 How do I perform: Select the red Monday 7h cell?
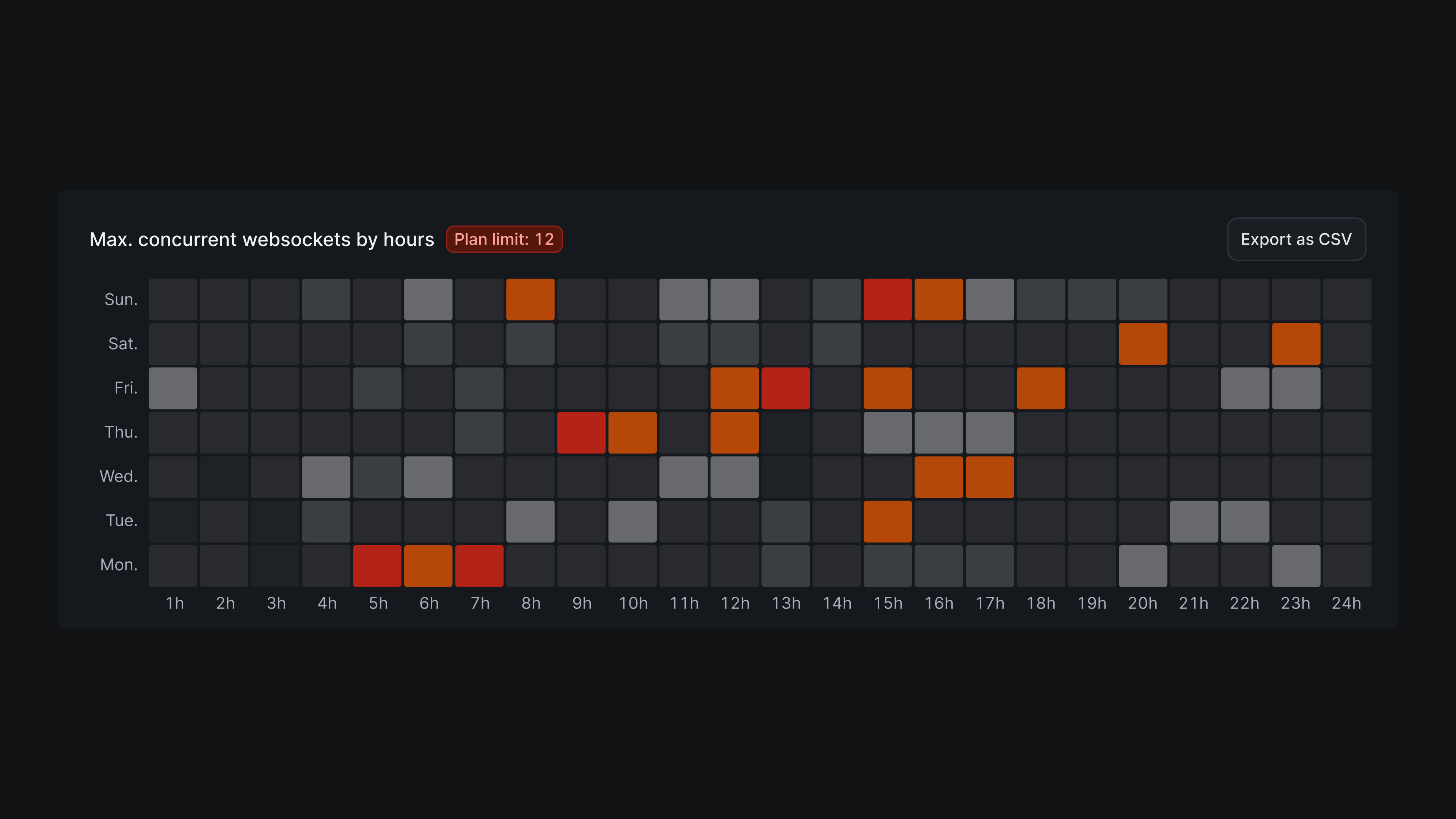pos(479,565)
